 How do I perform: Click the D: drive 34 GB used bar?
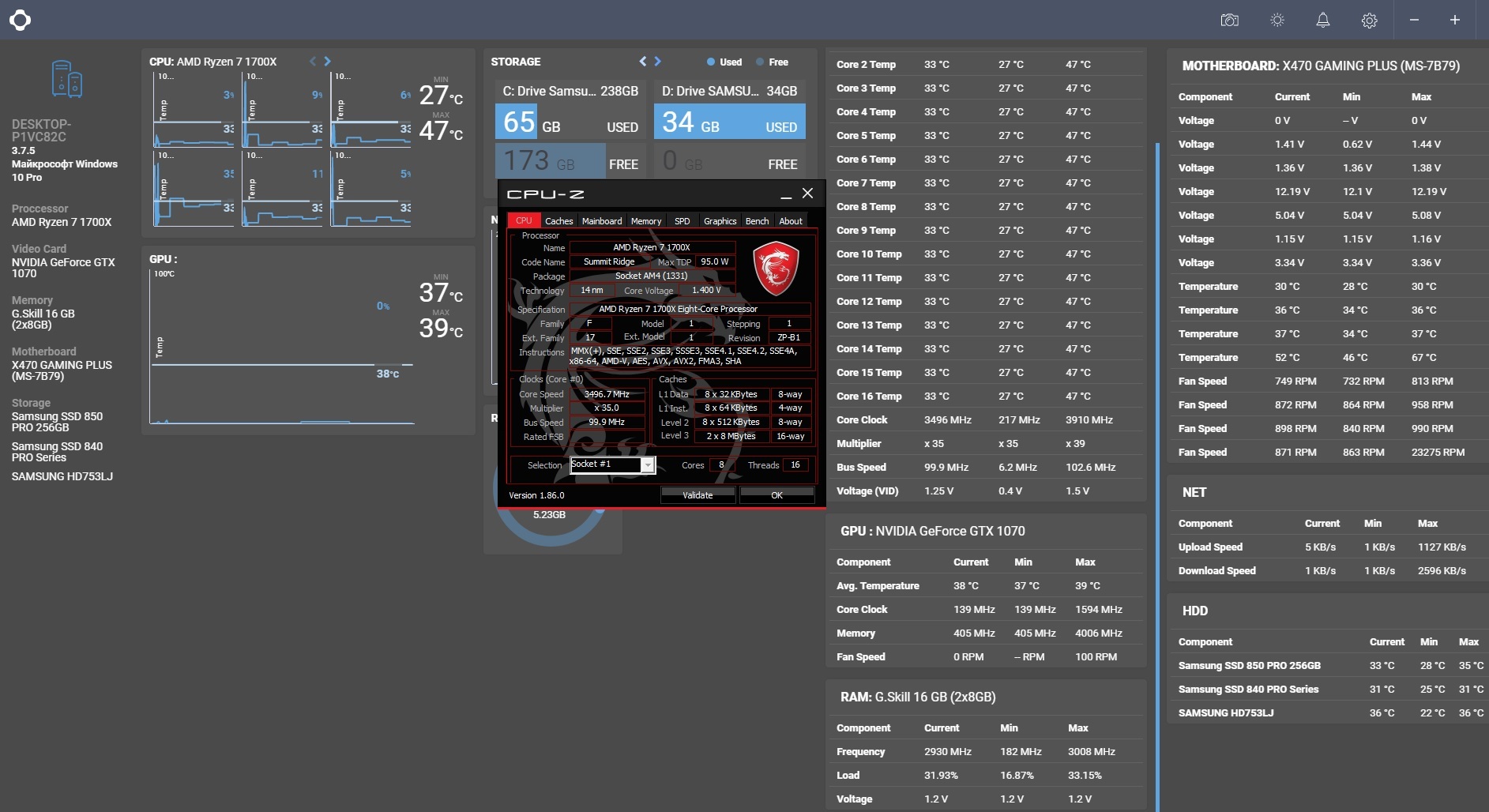pos(730,122)
